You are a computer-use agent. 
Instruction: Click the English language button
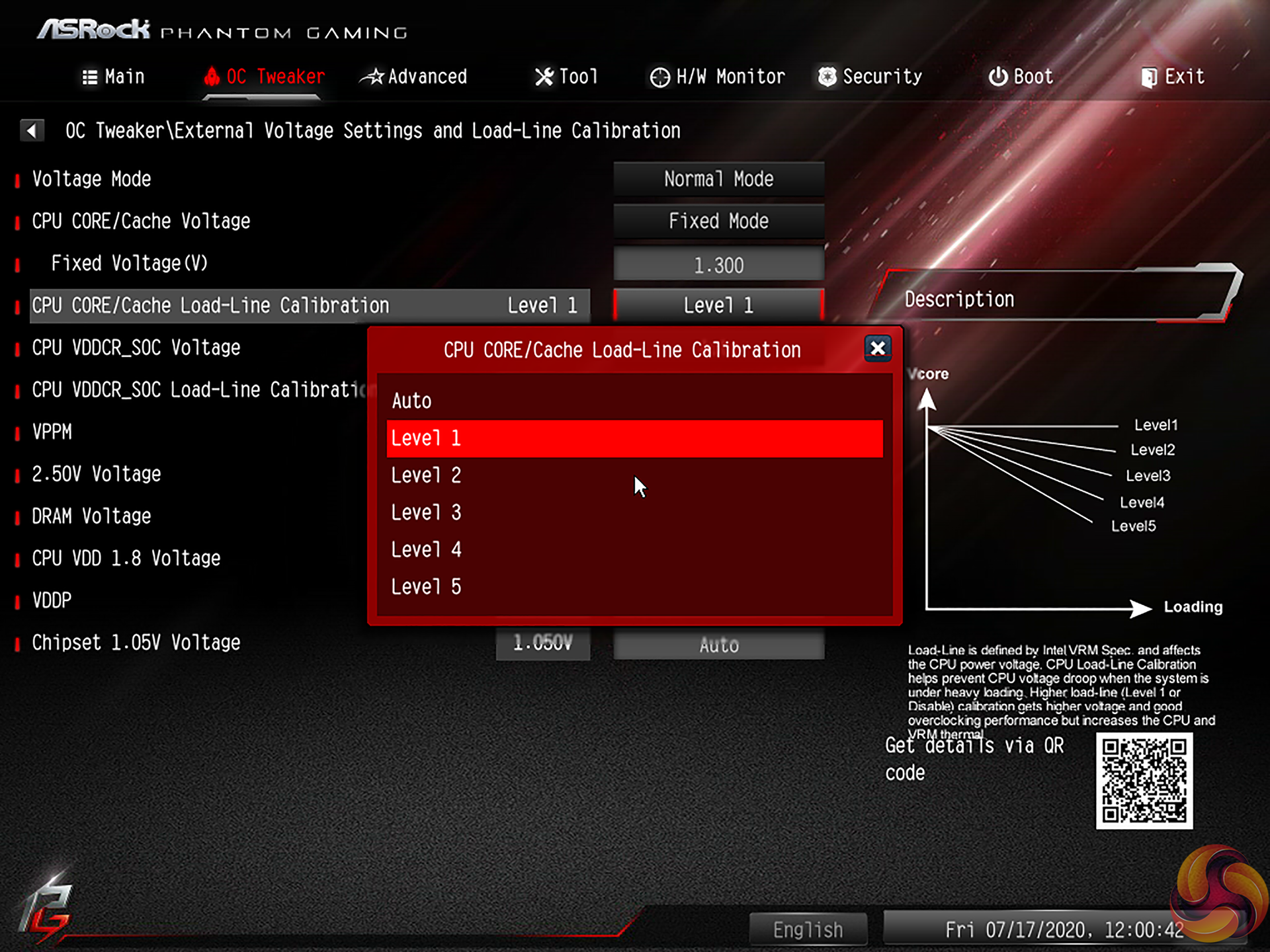pos(808,930)
